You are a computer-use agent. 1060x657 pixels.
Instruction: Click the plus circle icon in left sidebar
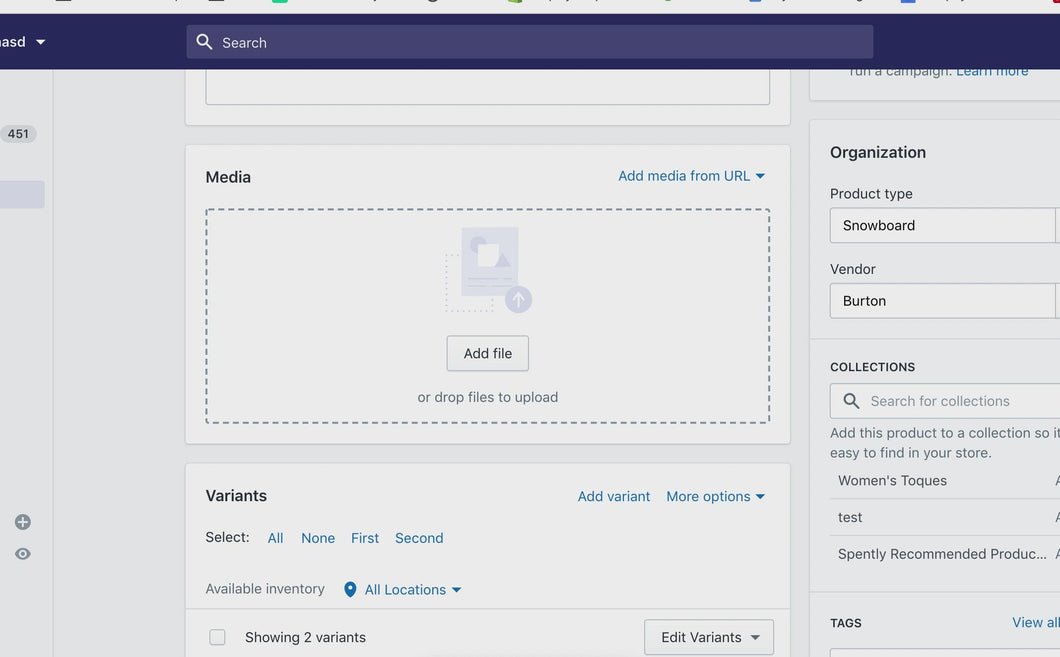point(23,522)
